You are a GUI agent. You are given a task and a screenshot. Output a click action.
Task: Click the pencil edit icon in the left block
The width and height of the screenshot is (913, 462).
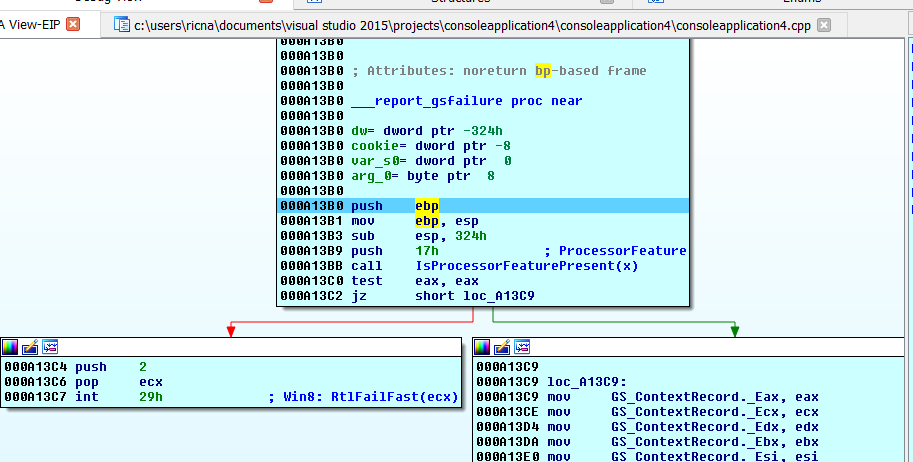[30, 347]
